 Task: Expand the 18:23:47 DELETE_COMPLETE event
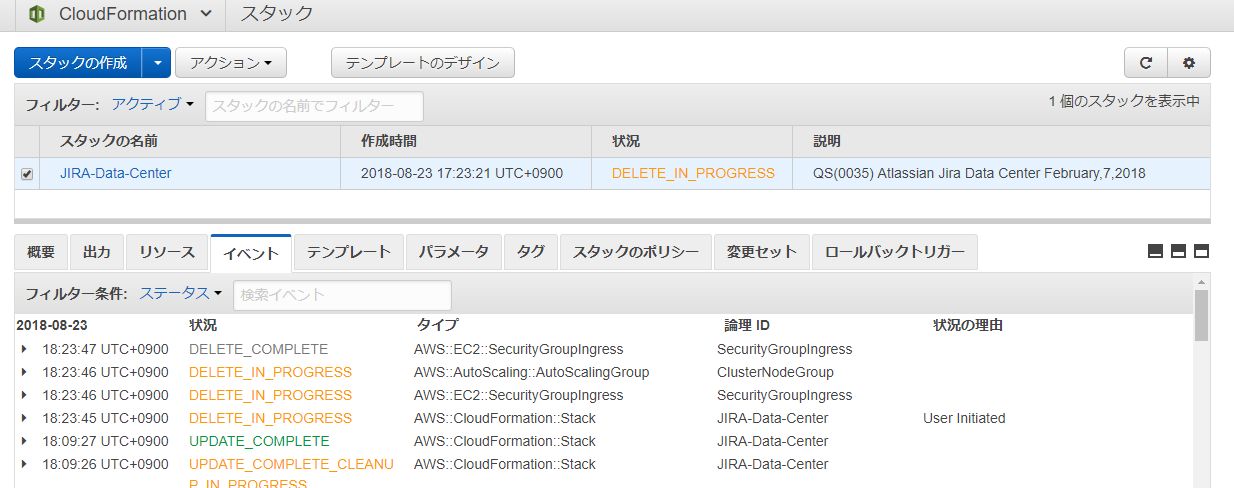pos(24,349)
